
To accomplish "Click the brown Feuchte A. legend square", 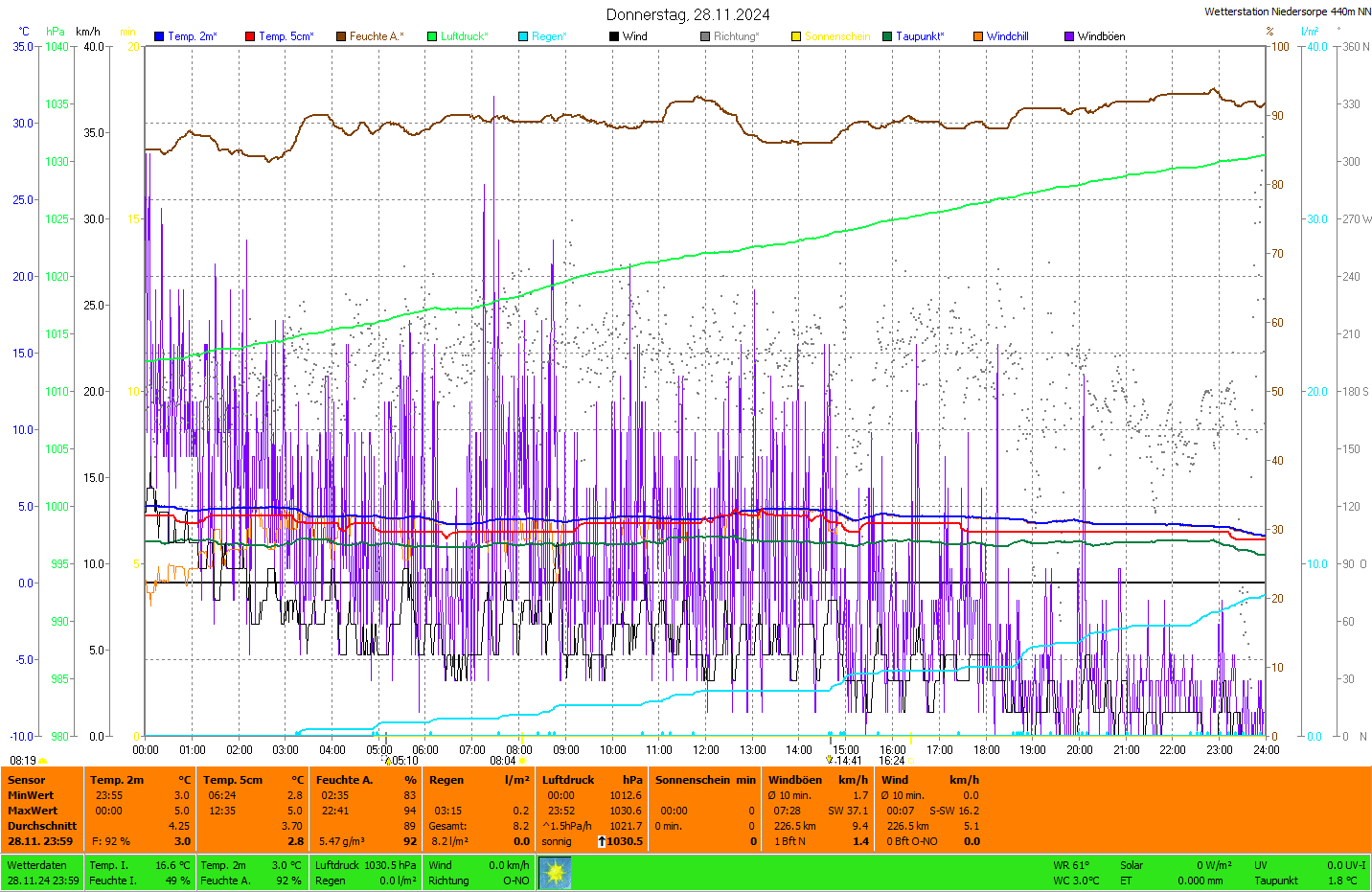I will [x=341, y=36].
